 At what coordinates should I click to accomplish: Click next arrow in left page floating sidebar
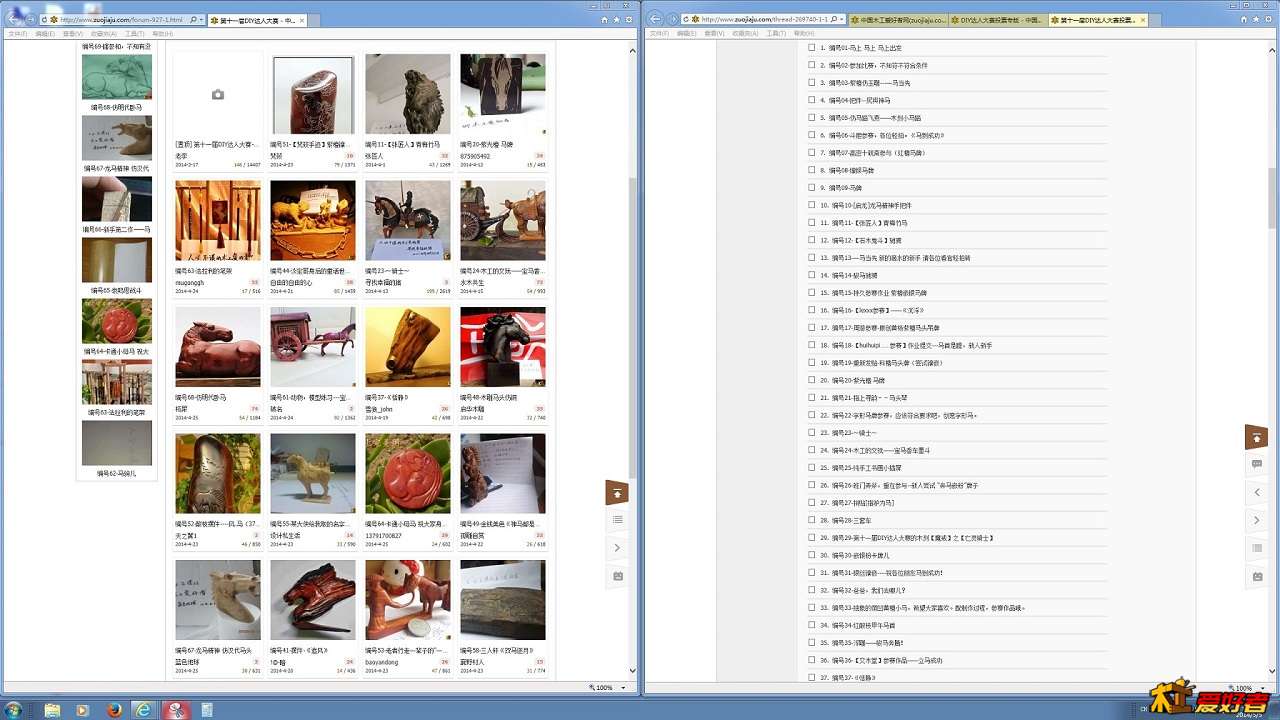pos(617,548)
